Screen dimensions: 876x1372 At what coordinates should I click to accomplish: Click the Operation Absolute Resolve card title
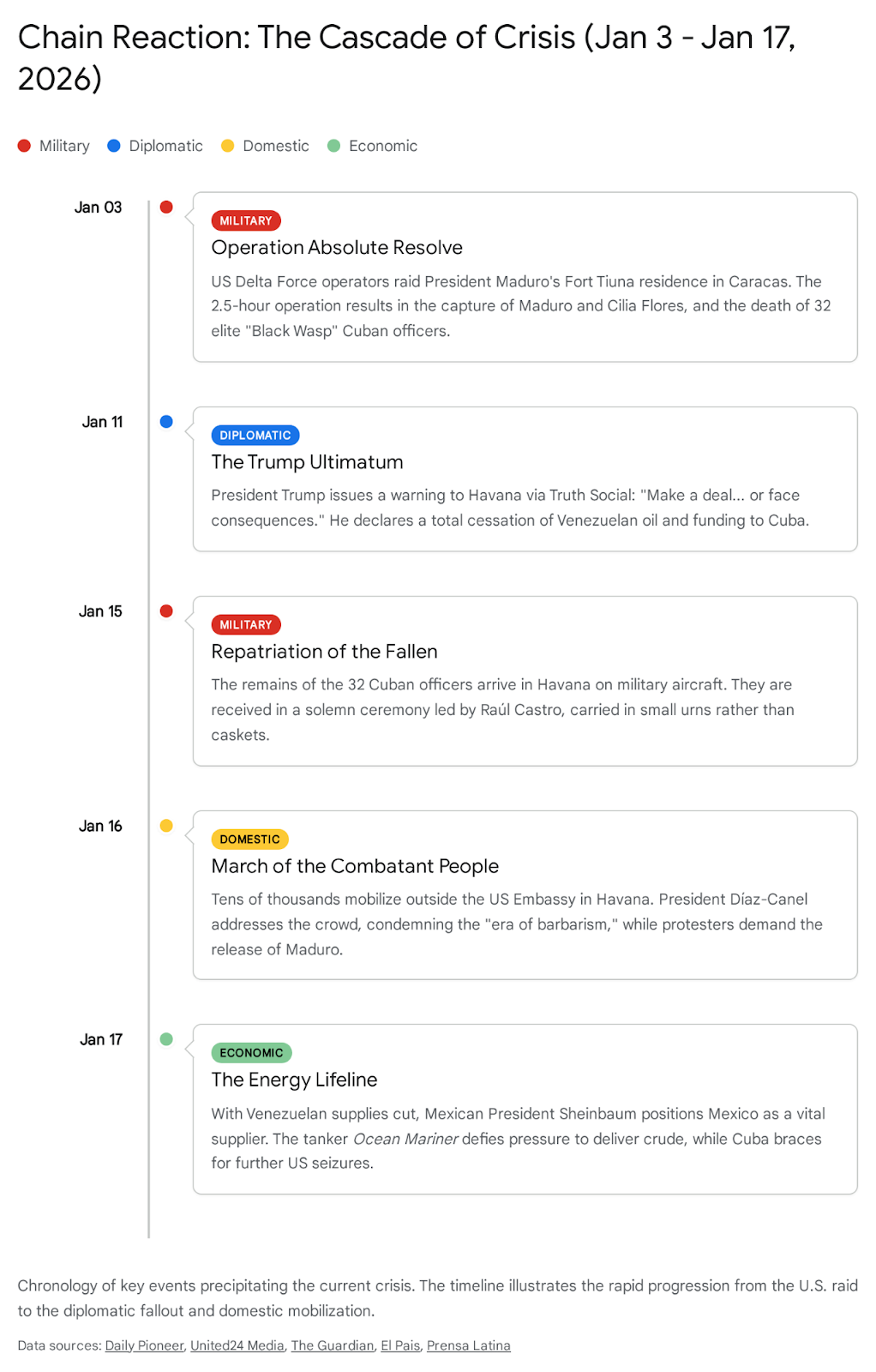coord(337,248)
